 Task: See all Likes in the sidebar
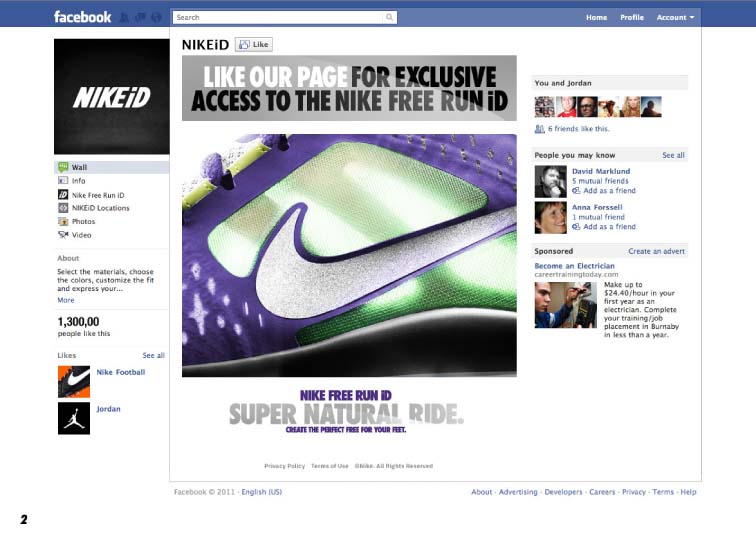click(x=153, y=355)
